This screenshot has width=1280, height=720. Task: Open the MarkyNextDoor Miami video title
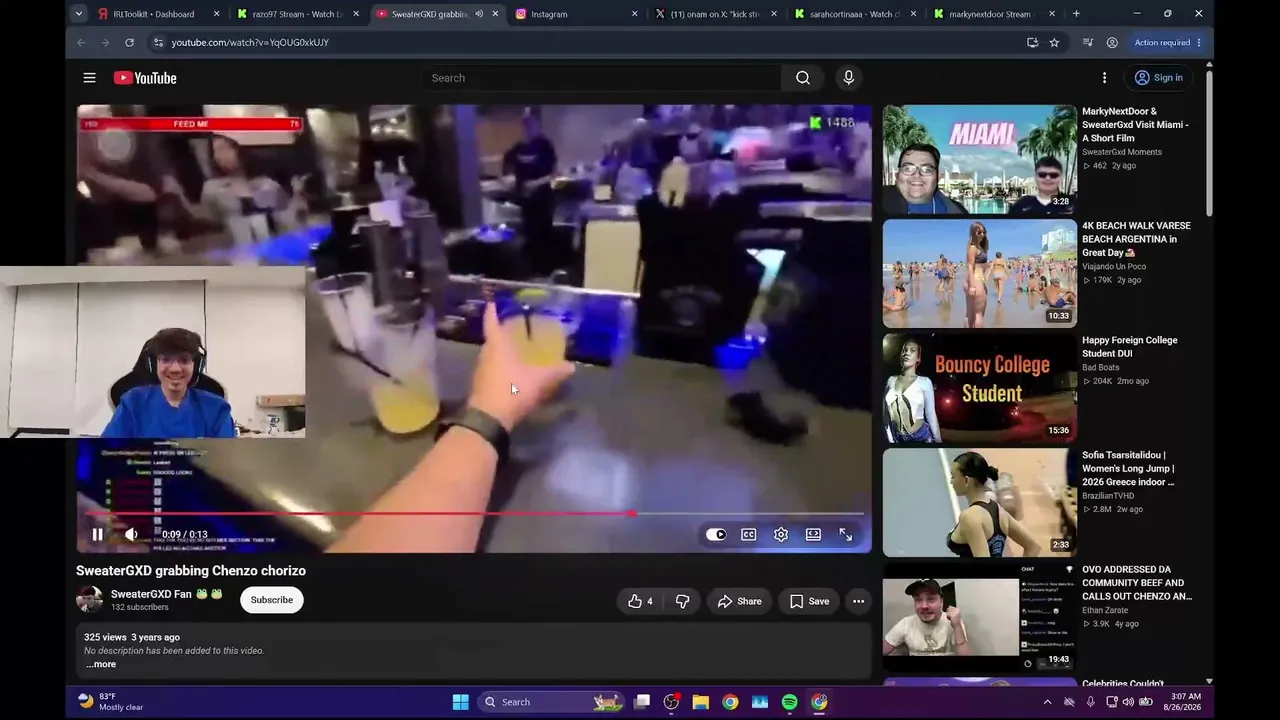click(1135, 125)
